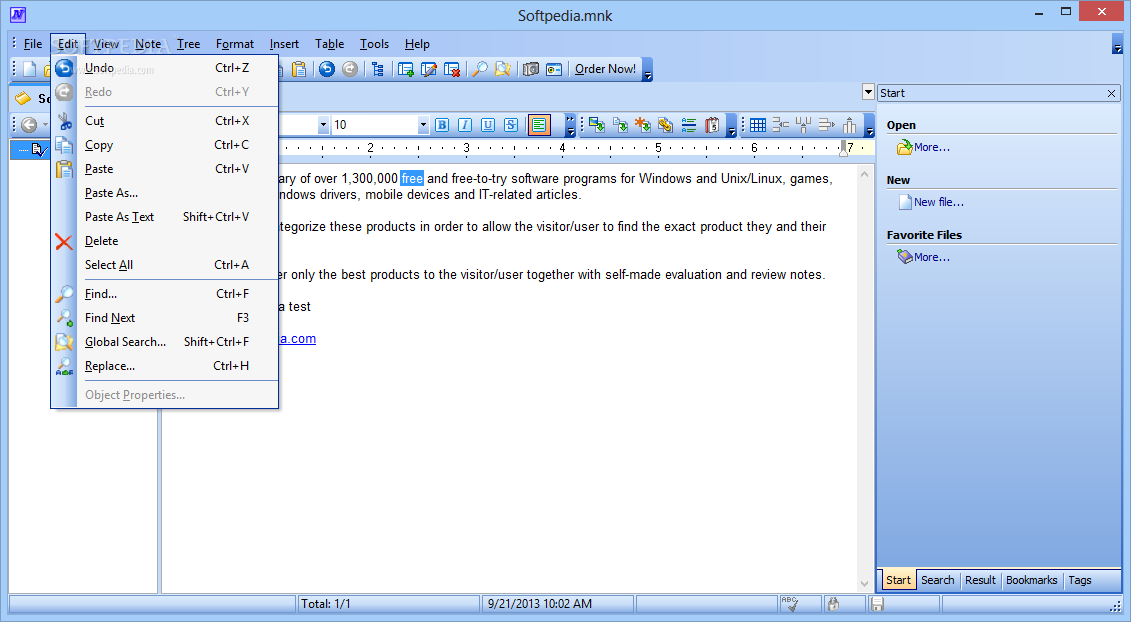
Task: Select Global Search... menu entry
Action: coord(164,342)
